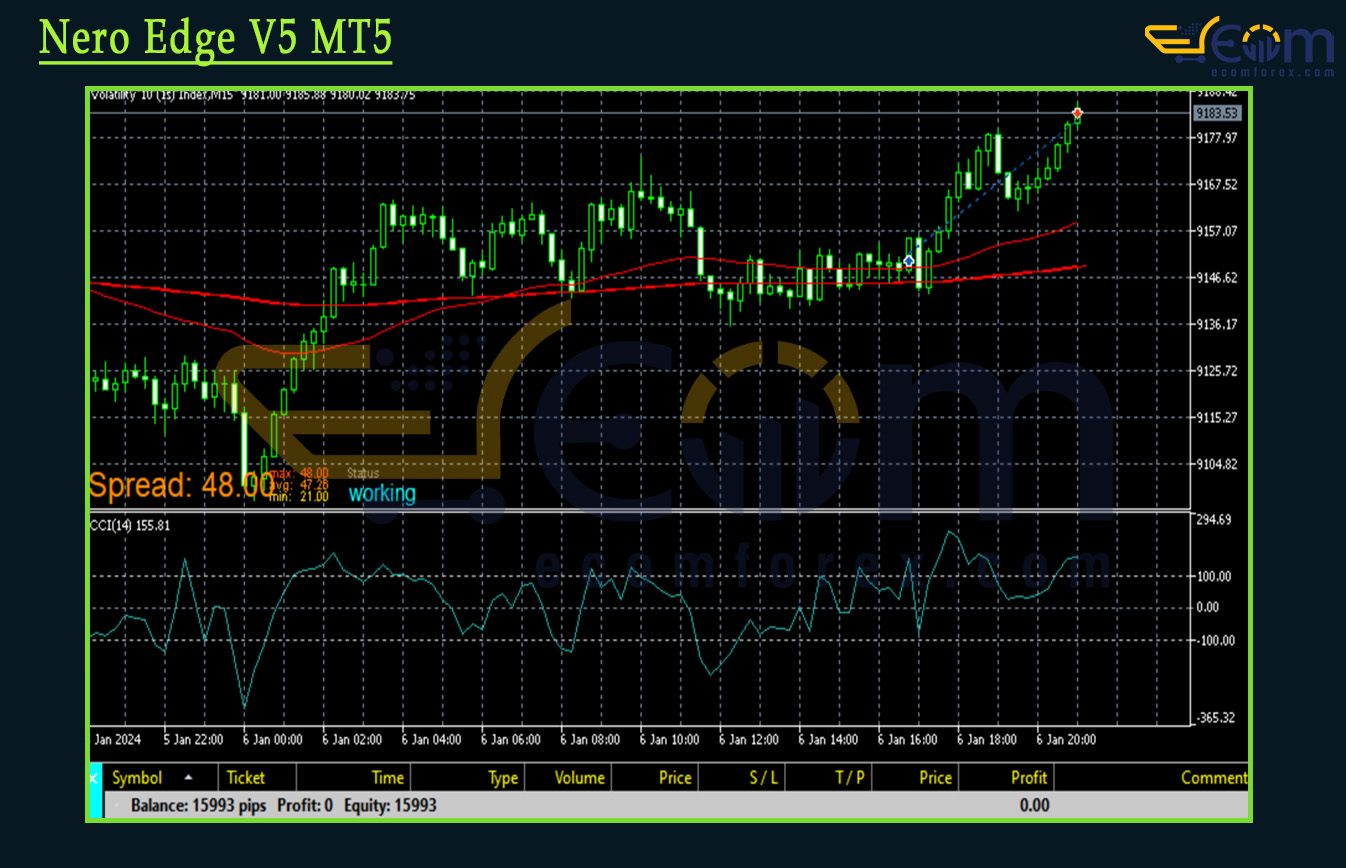Click the Profit column header
Viewport: 1346px width, 868px height.
(1028, 778)
